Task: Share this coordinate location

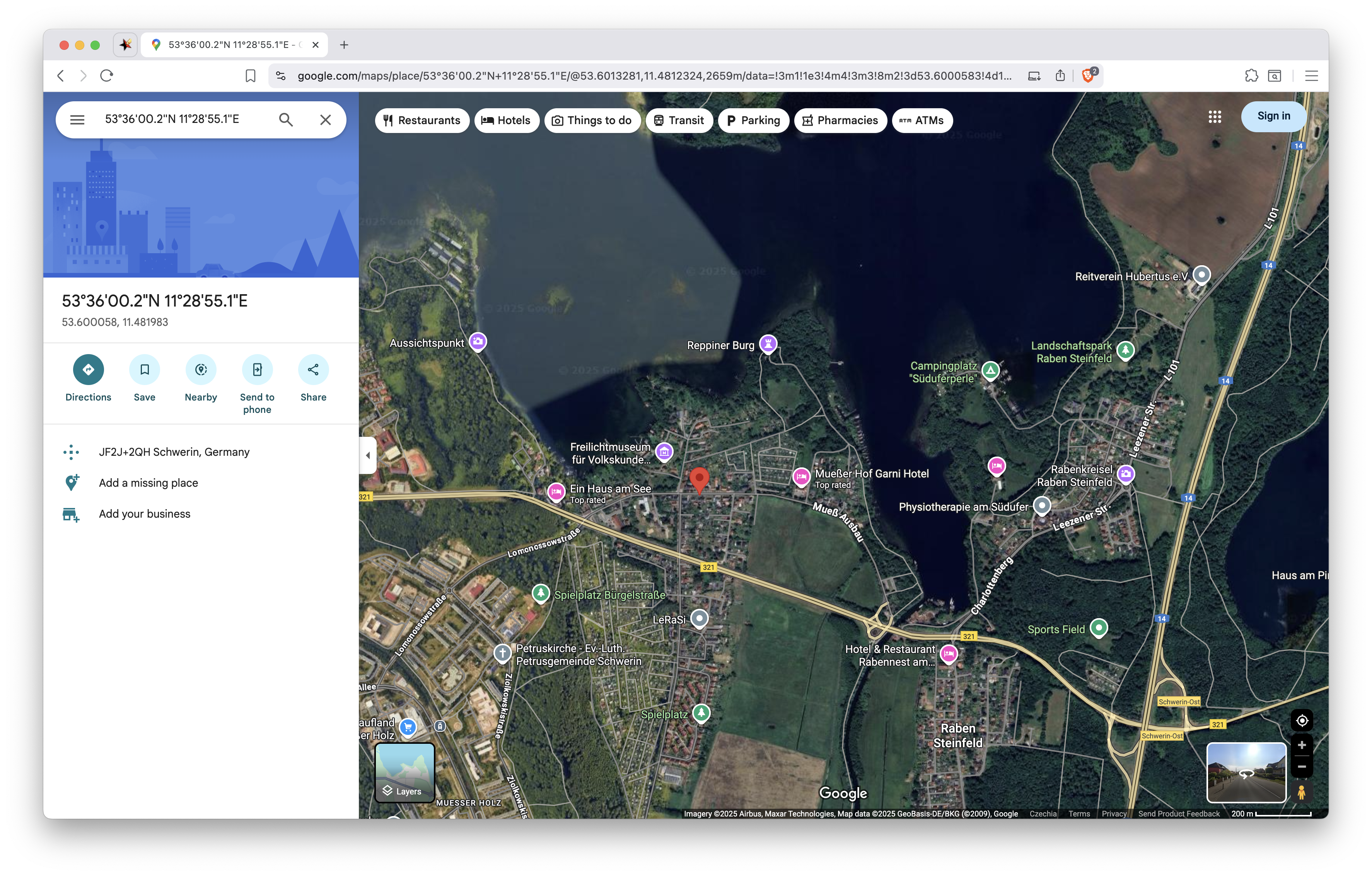Action: (x=313, y=370)
